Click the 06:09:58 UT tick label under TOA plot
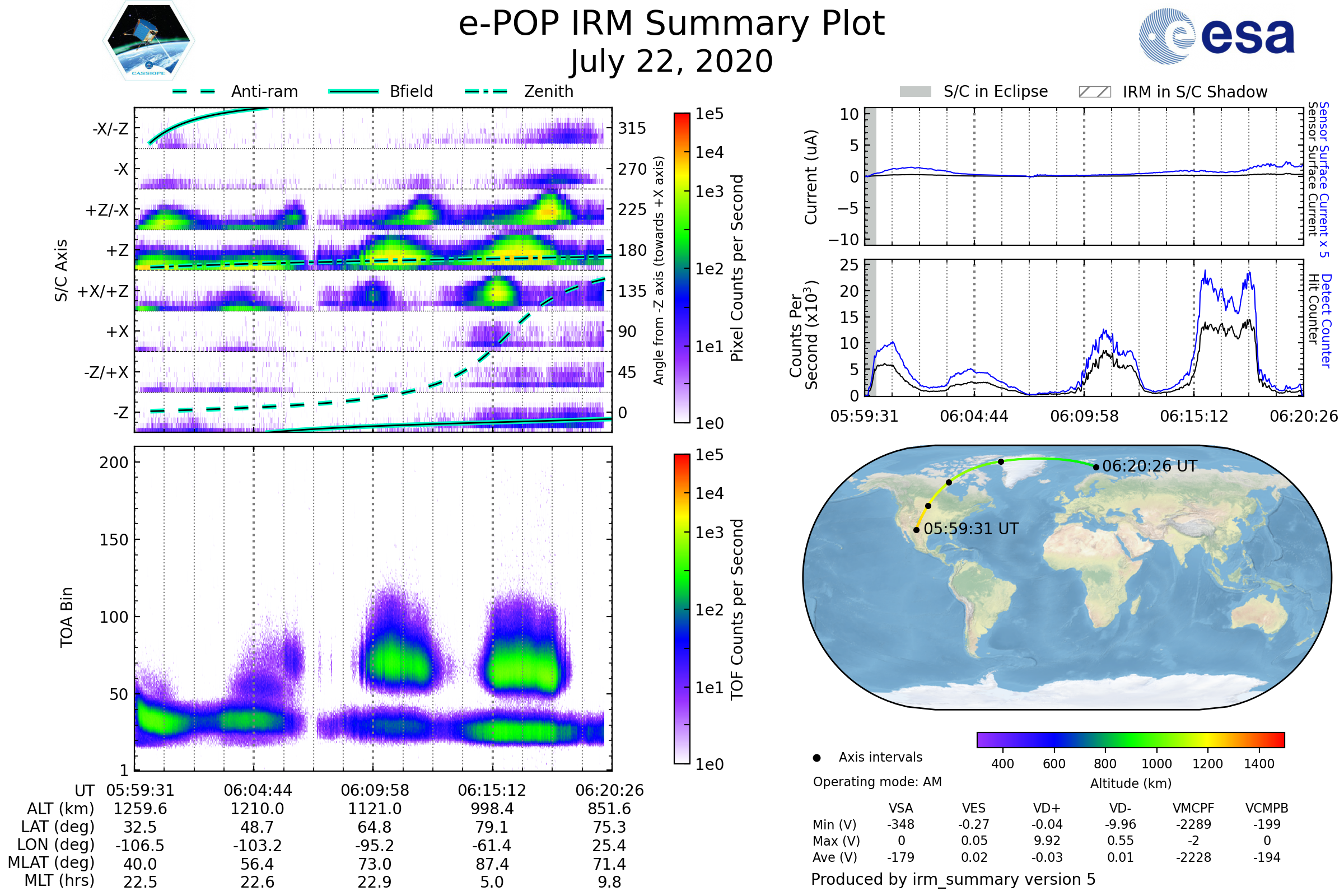The width and height of the screenshot is (1344, 896). (375, 790)
